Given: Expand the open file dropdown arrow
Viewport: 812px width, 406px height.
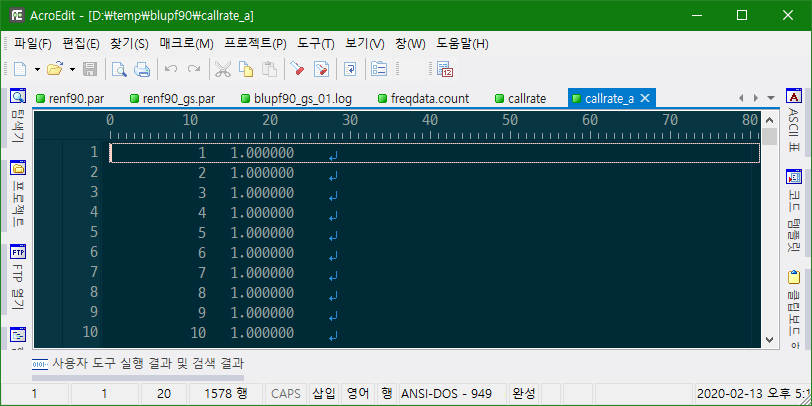Looking at the screenshot, I should [x=72, y=69].
